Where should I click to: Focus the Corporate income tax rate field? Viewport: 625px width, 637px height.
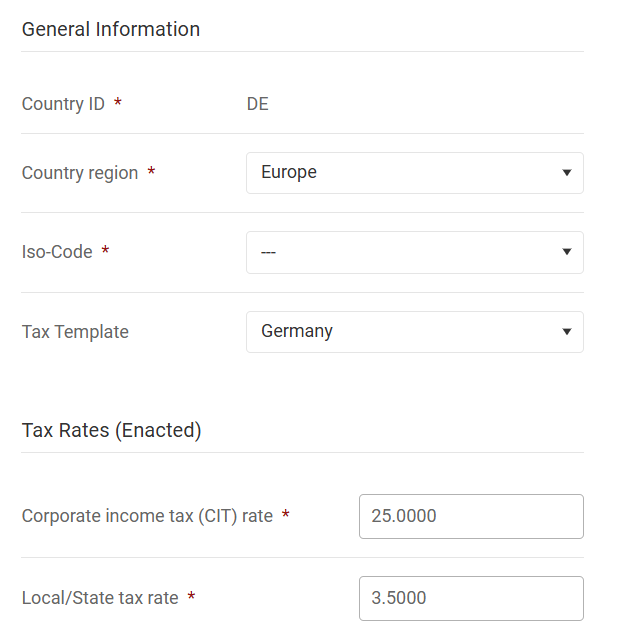pos(471,516)
